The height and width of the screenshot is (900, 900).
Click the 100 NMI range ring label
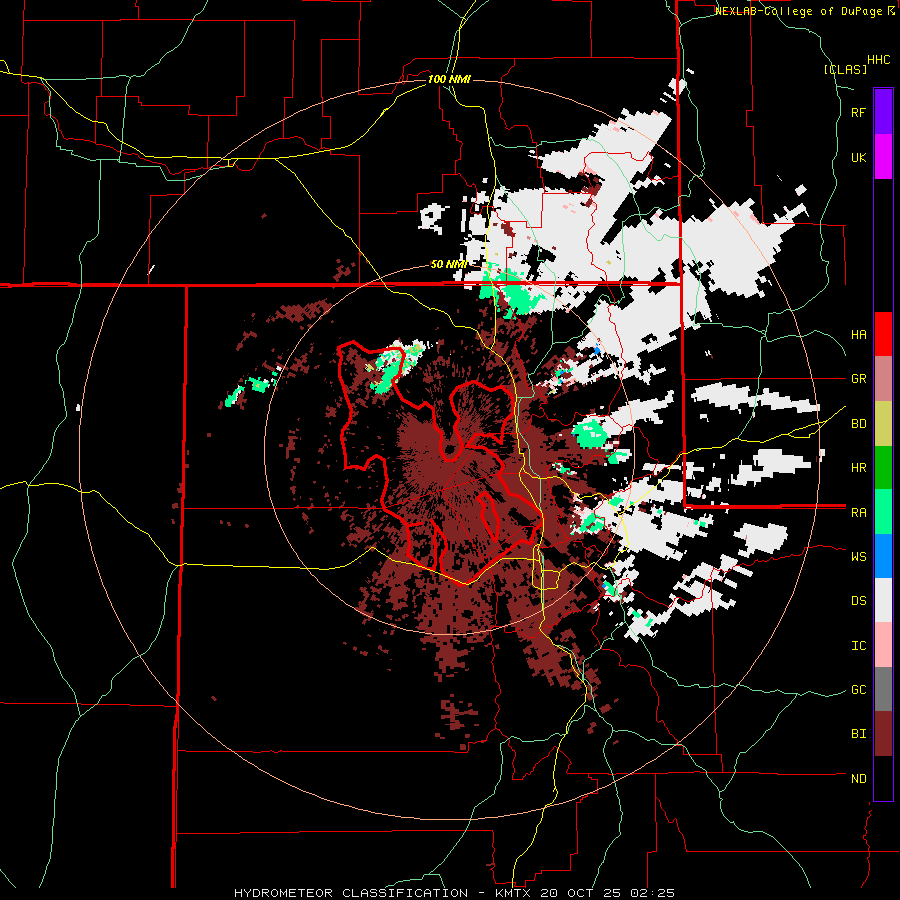(449, 79)
